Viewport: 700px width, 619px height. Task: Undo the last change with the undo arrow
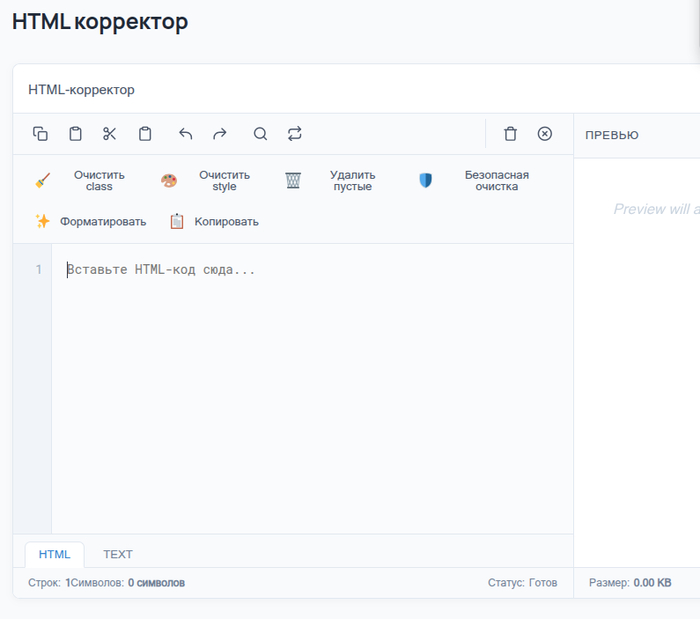185,133
